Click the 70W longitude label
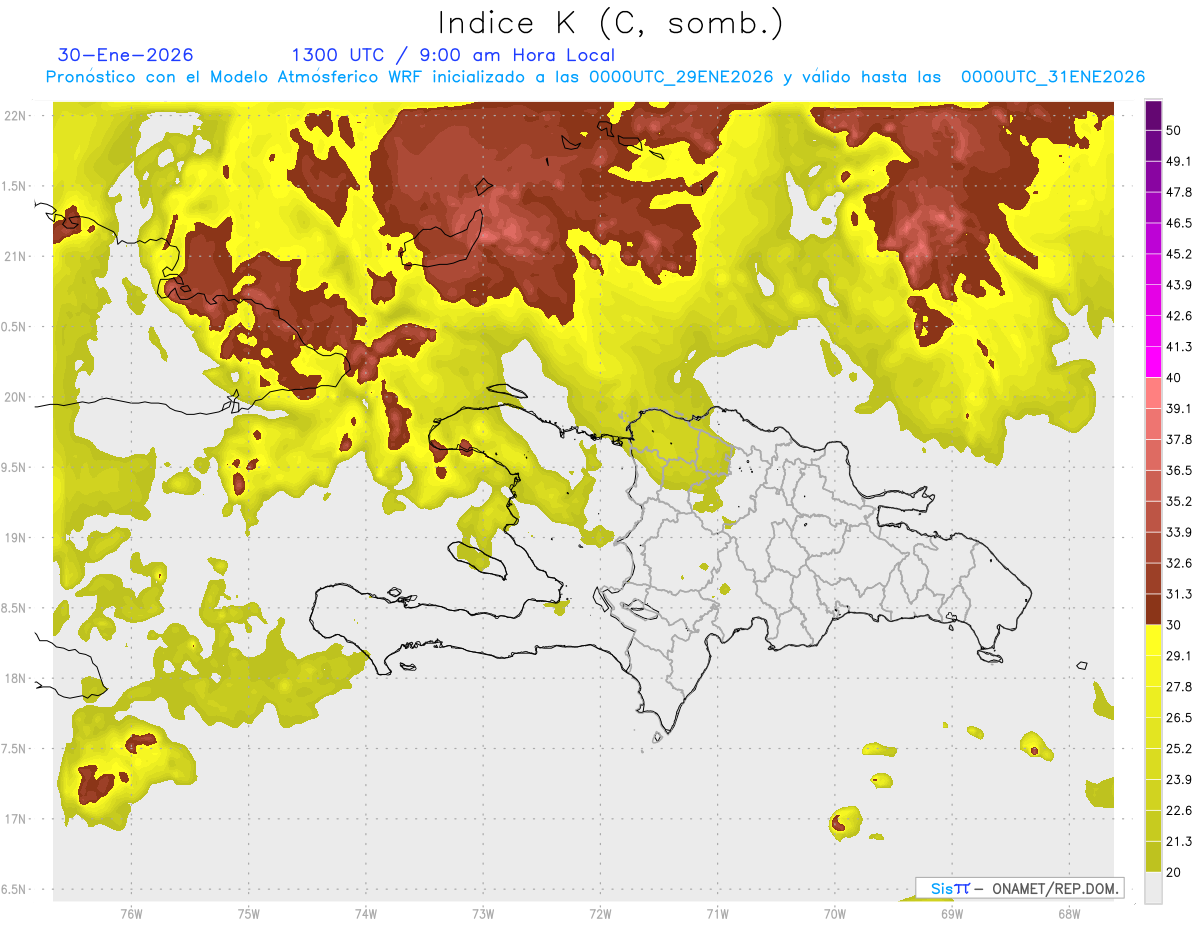Screen dimensions: 1200x927 835,914
